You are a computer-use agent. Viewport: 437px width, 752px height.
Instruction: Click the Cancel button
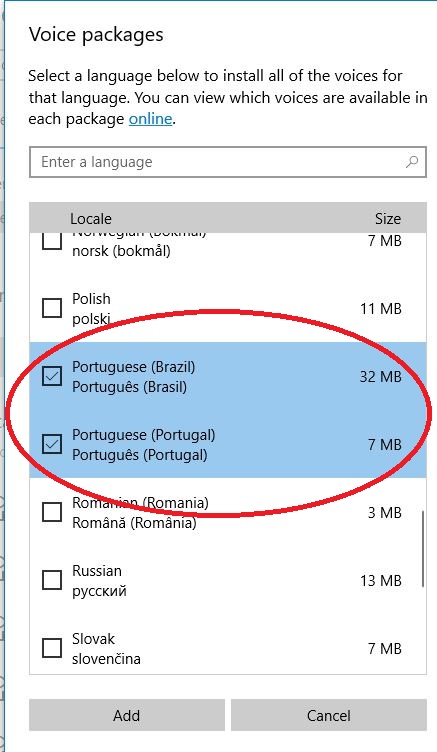tap(329, 715)
